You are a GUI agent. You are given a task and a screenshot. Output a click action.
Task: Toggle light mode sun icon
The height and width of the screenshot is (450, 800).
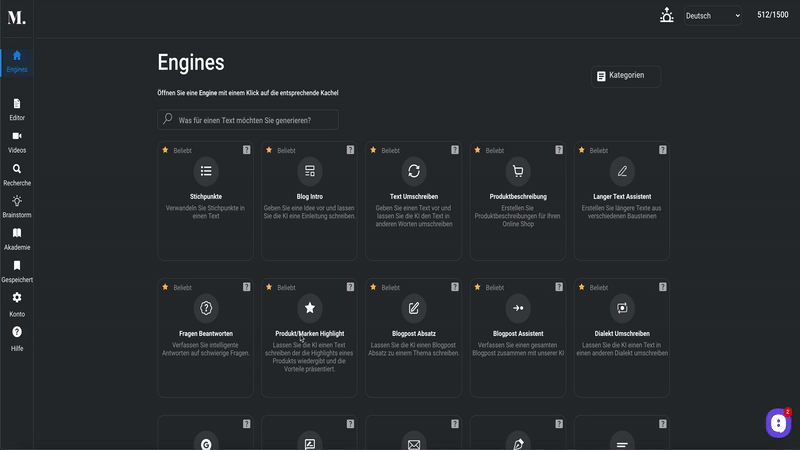click(x=666, y=15)
